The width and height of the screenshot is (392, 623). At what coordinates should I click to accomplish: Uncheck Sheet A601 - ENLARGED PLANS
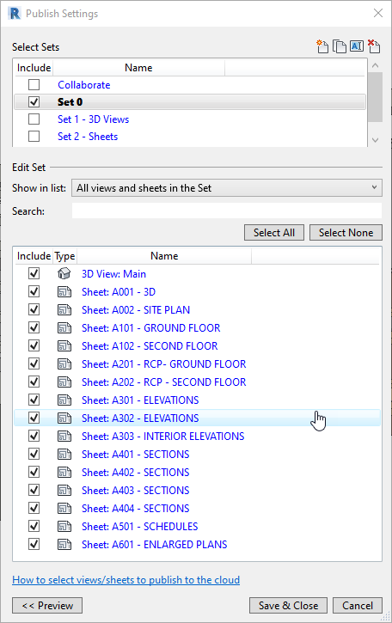(34, 544)
